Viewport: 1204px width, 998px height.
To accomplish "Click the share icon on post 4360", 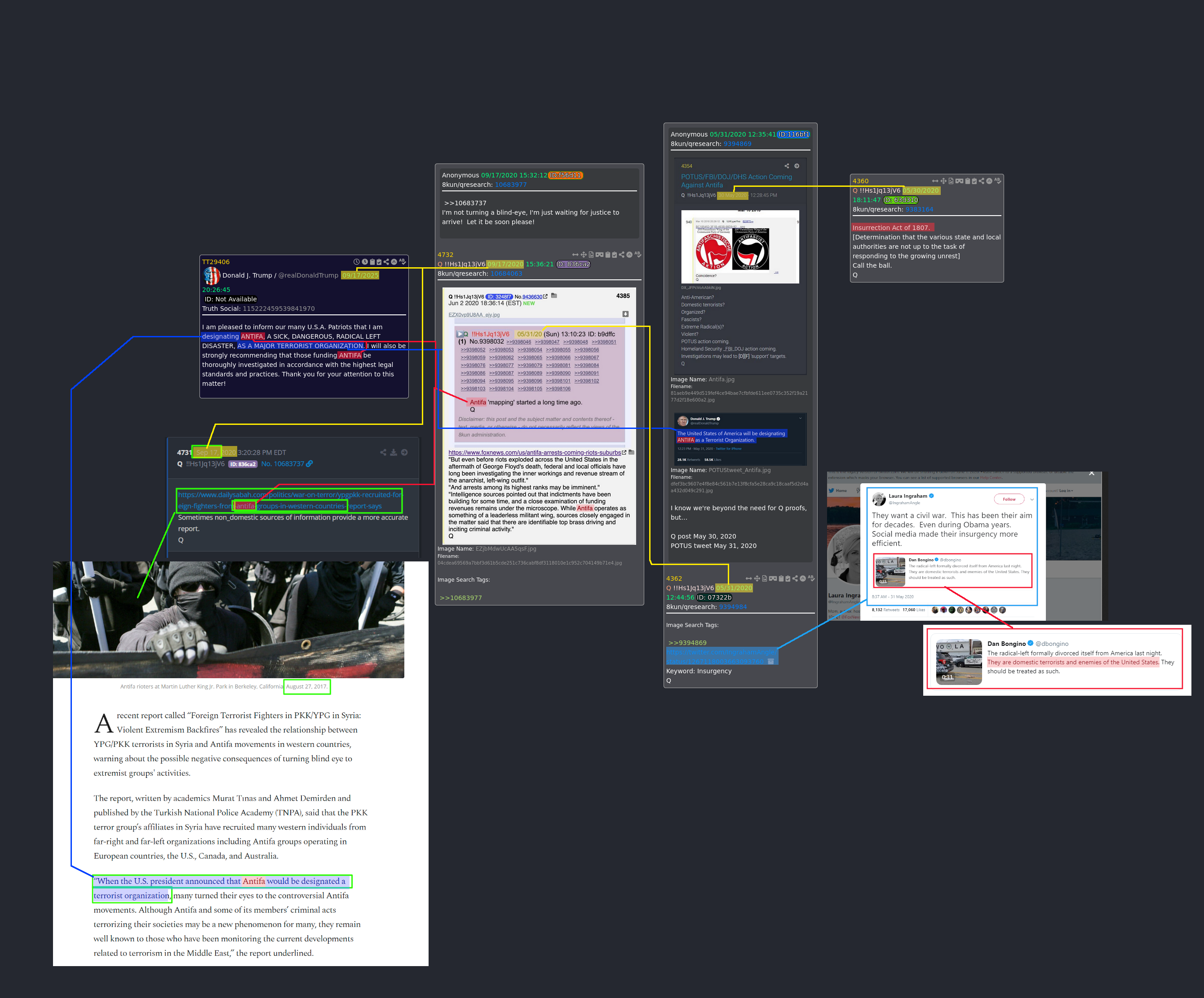I will point(982,181).
